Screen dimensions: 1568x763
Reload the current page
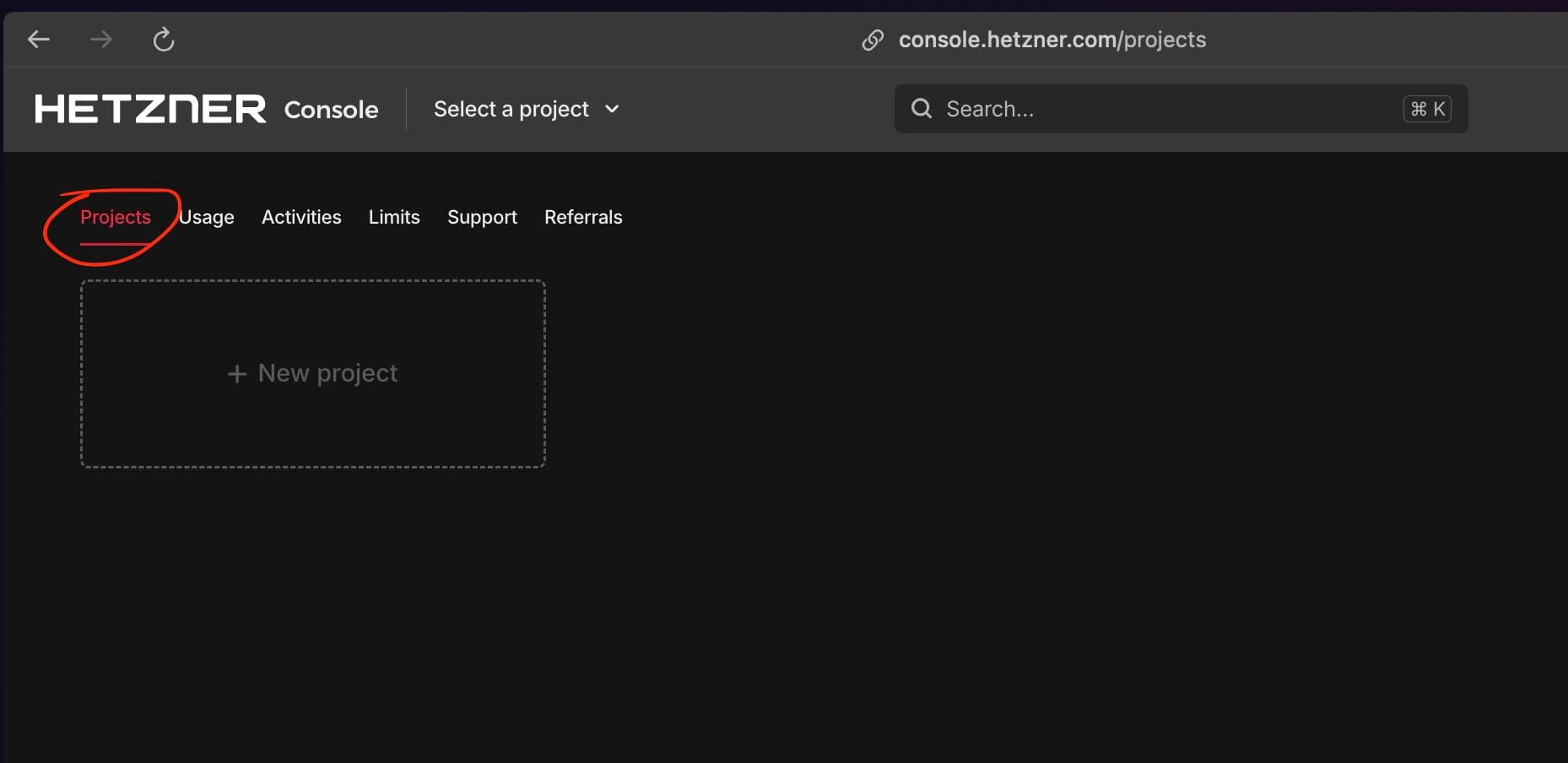point(163,39)
